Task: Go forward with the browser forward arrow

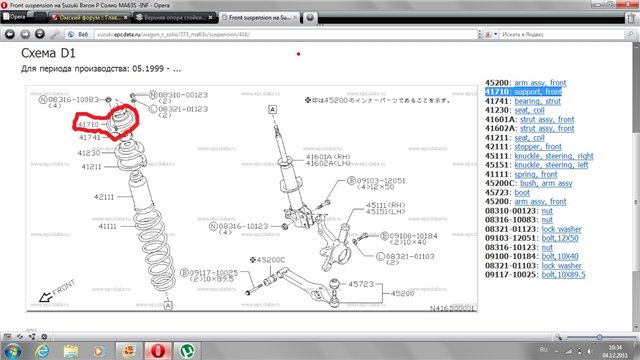Action: pos(25,34)
